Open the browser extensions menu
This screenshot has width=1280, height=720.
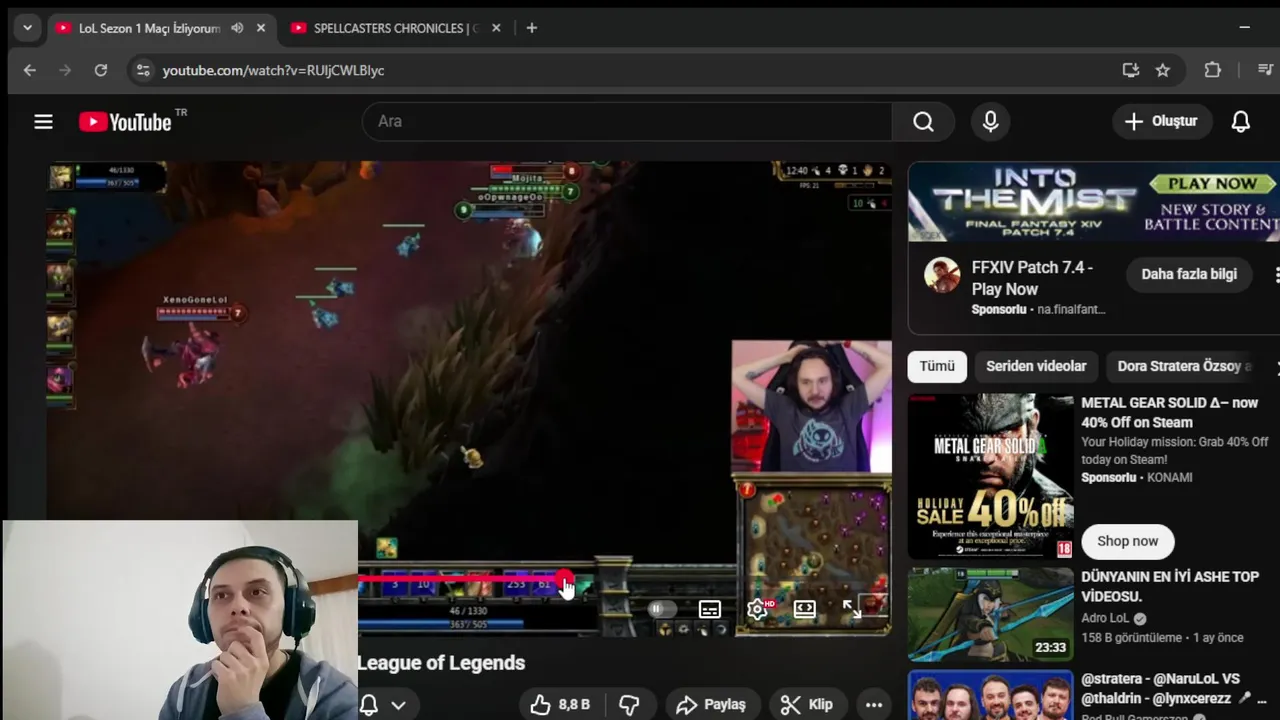coord(1213,70)
